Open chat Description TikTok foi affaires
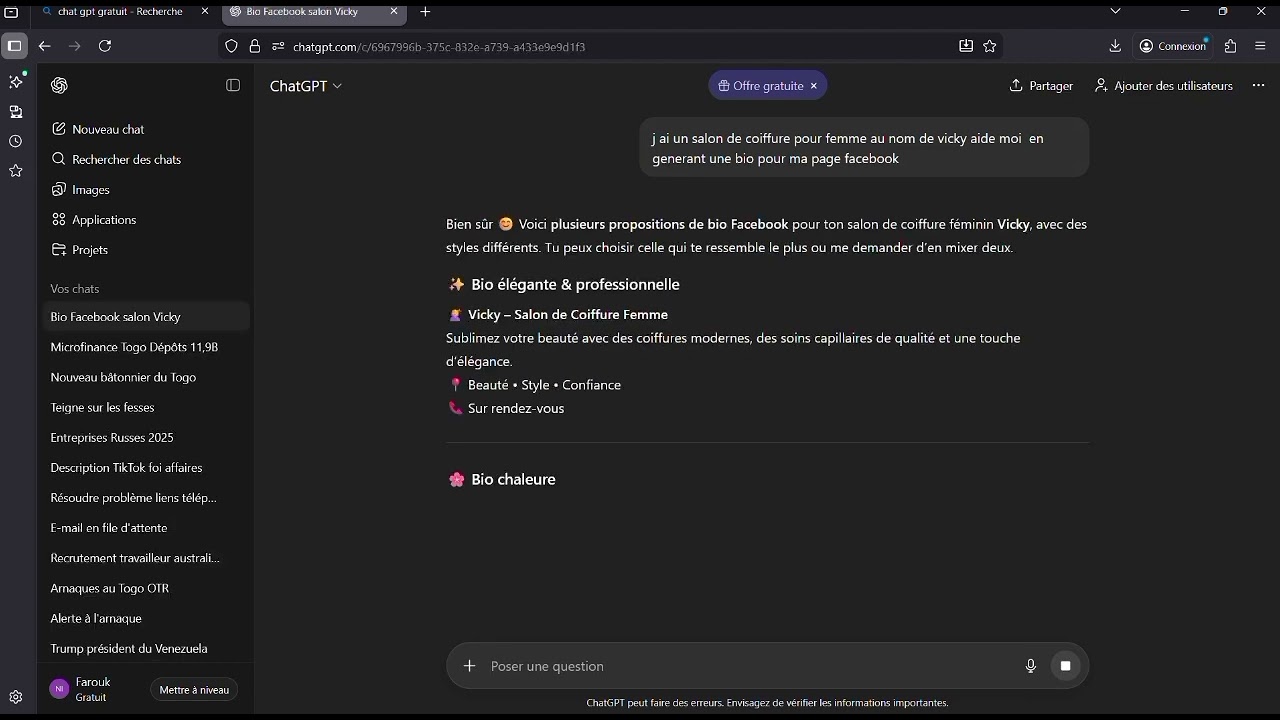 click(x=145, y=467)
